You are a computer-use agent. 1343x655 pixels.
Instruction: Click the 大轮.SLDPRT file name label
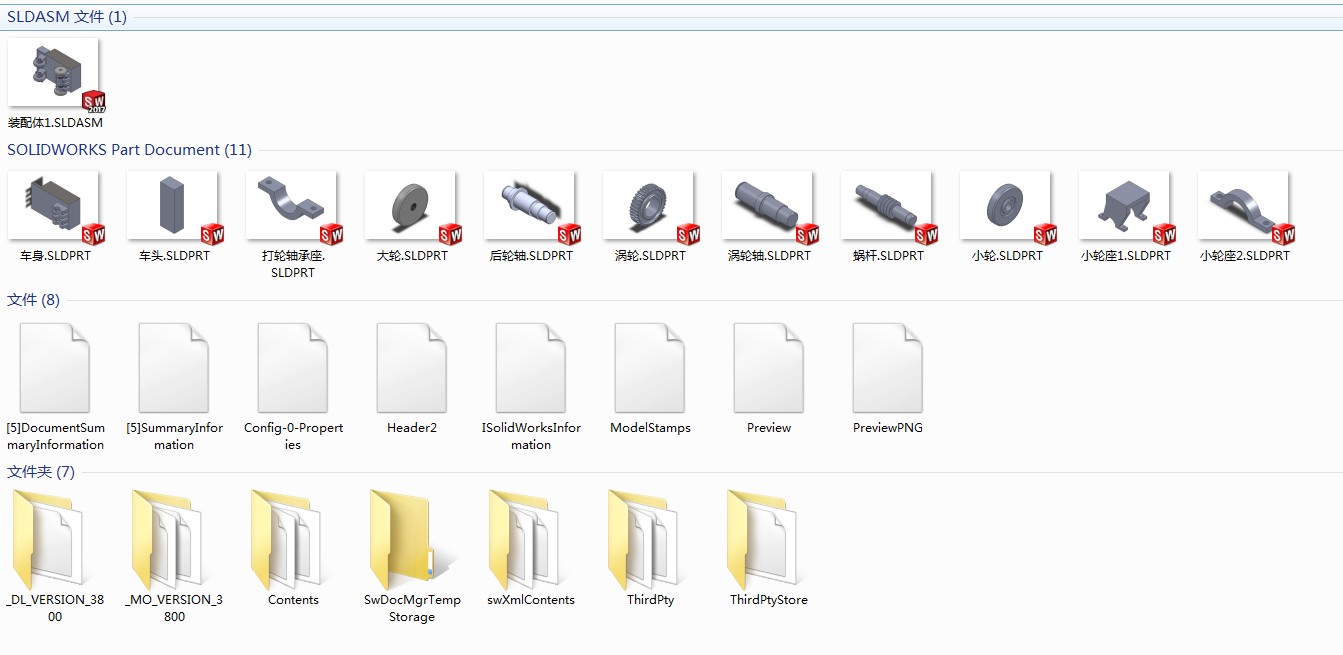412,256
